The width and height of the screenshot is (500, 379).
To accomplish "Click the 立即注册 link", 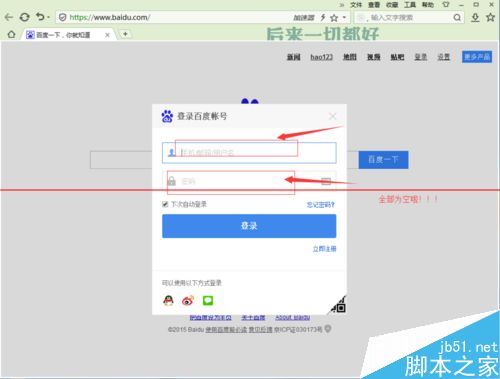I will point(324,249).
